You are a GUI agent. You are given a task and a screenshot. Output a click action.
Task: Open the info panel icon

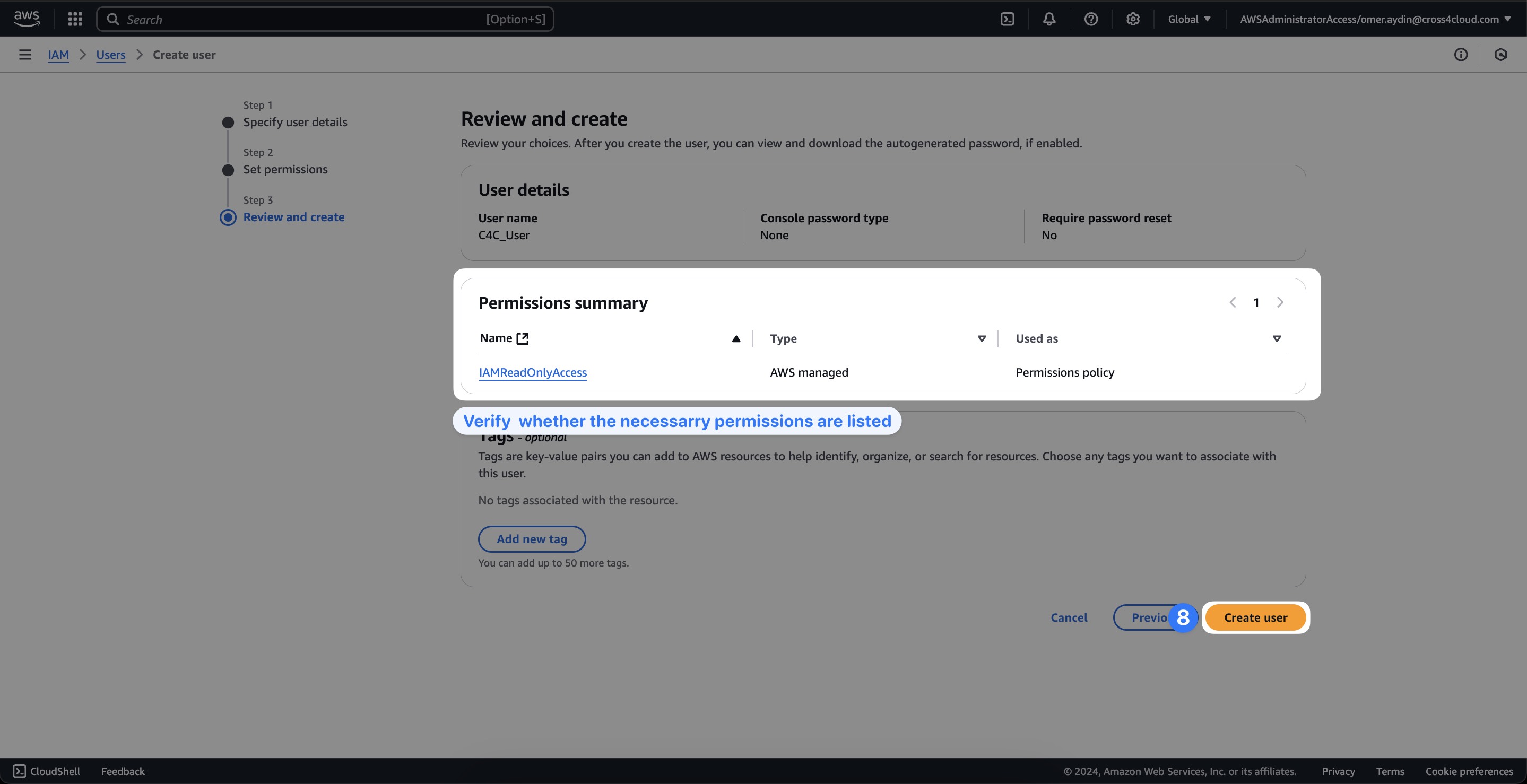[x=1461, y=55]
